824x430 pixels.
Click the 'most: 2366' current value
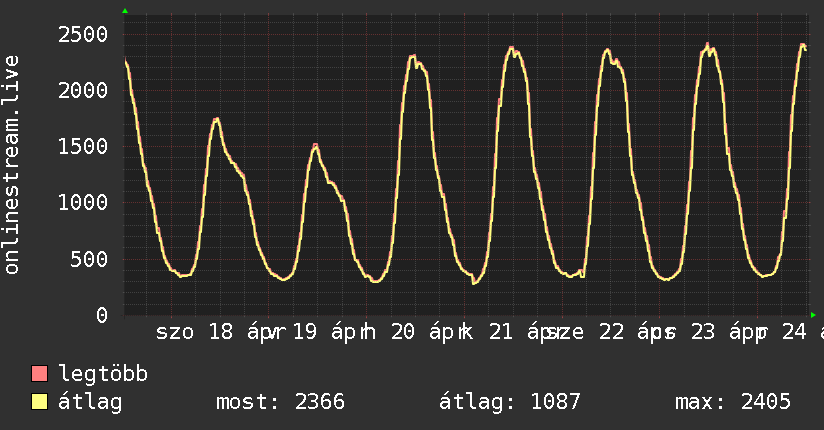(280, 402)
